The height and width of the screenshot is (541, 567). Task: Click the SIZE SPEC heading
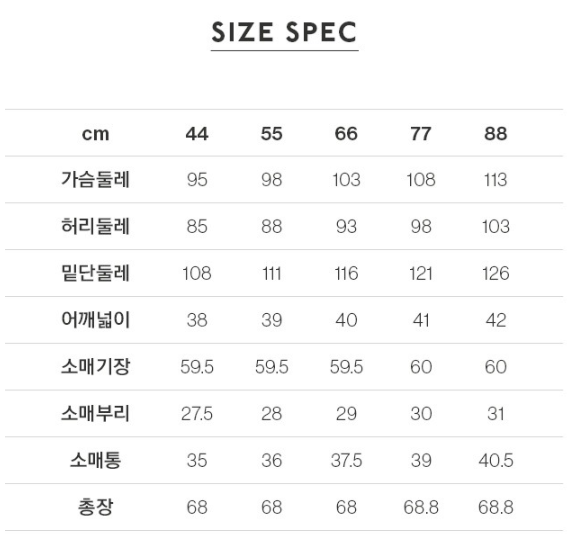[285, 32]
